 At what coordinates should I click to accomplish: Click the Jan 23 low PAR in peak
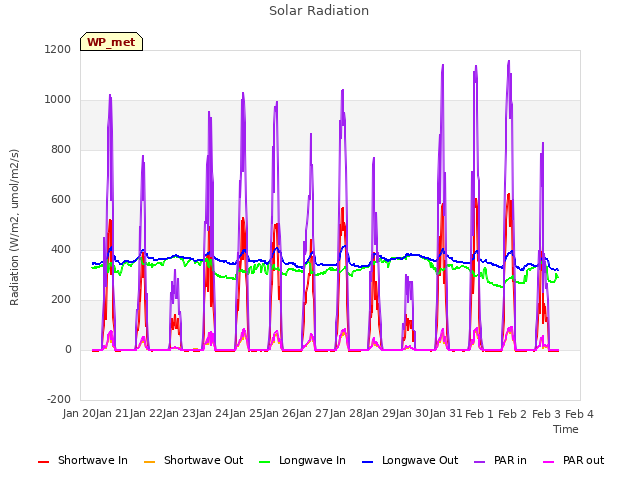click(x=175, y=270)
